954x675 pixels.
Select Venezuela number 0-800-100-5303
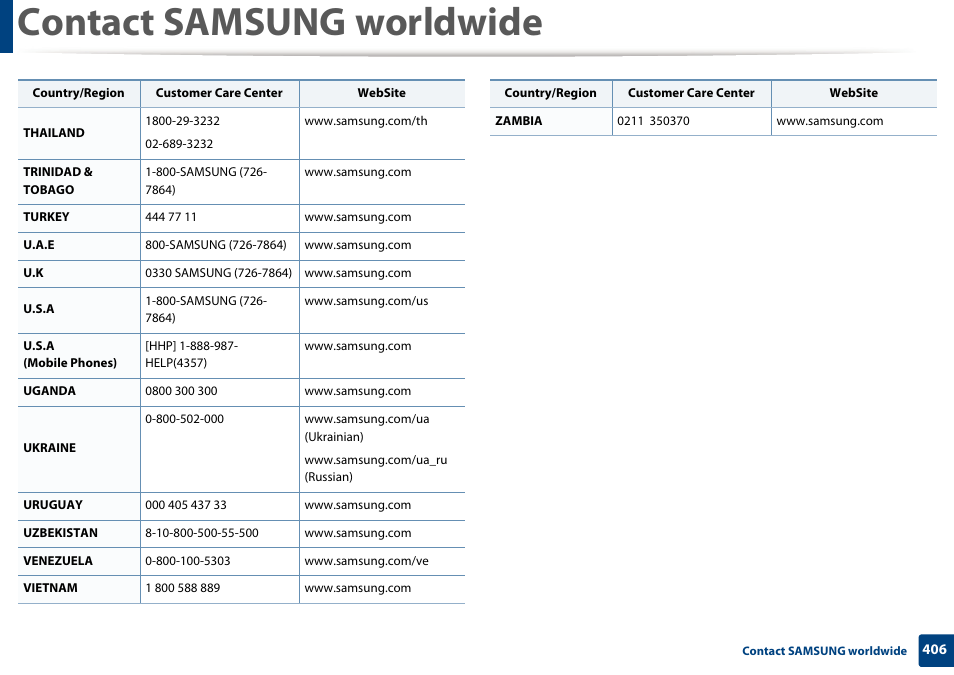point(188,561)
